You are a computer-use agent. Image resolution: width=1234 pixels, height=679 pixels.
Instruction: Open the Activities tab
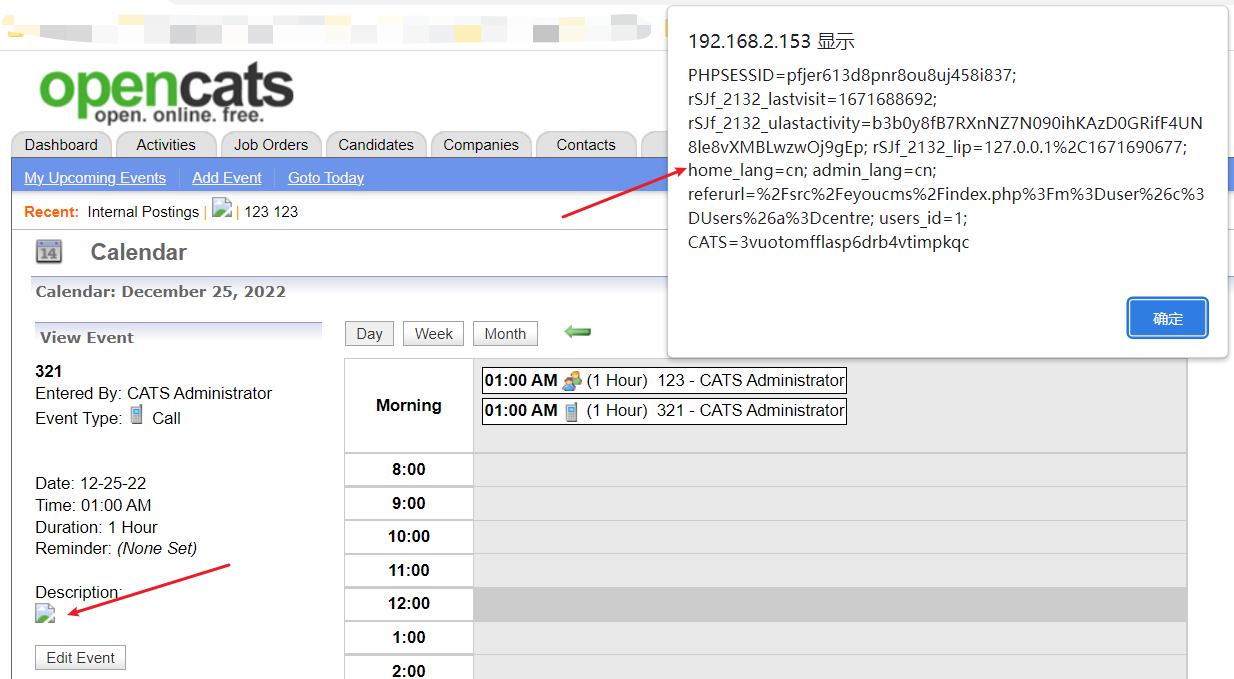pos(166,145)
